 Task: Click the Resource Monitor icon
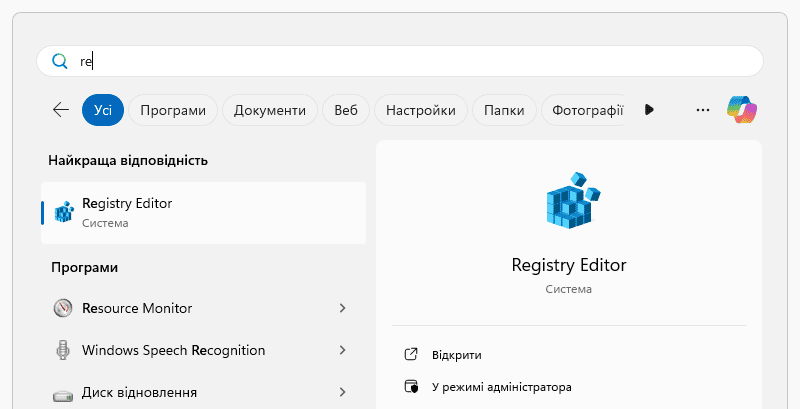[64, 308]
